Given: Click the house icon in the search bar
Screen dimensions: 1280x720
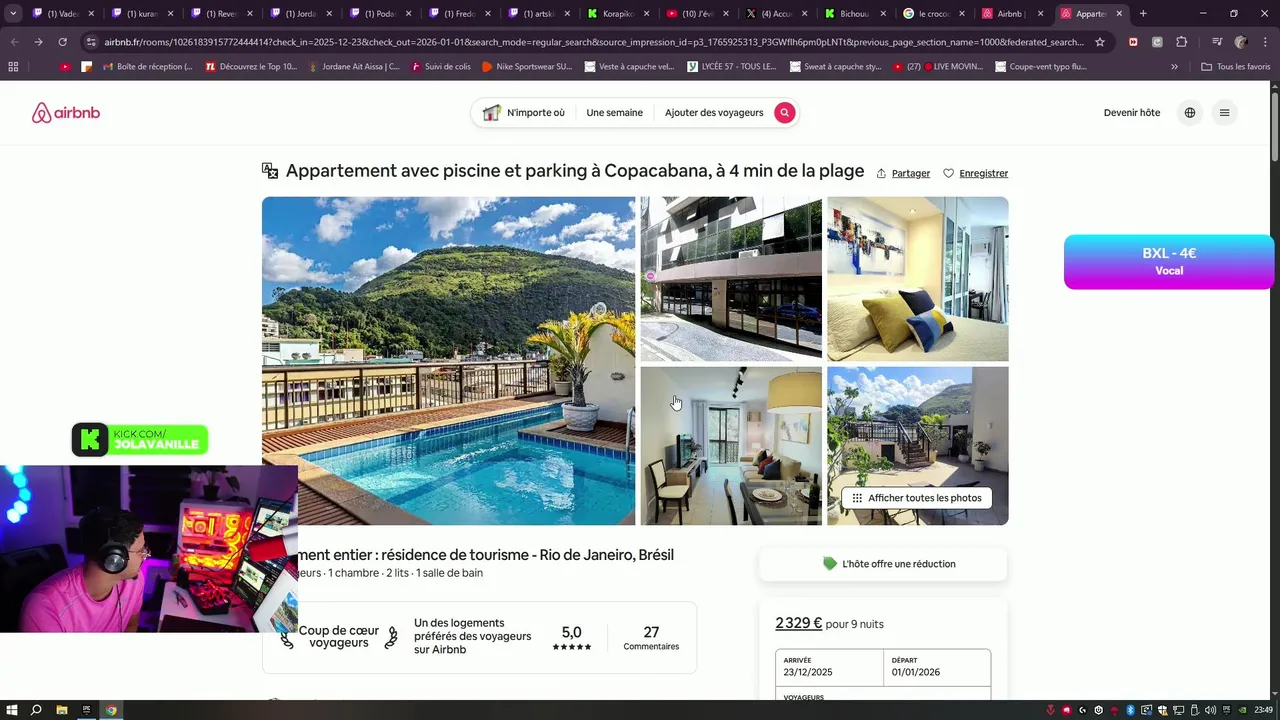Looking at the screenshot, I should point(491,113).
